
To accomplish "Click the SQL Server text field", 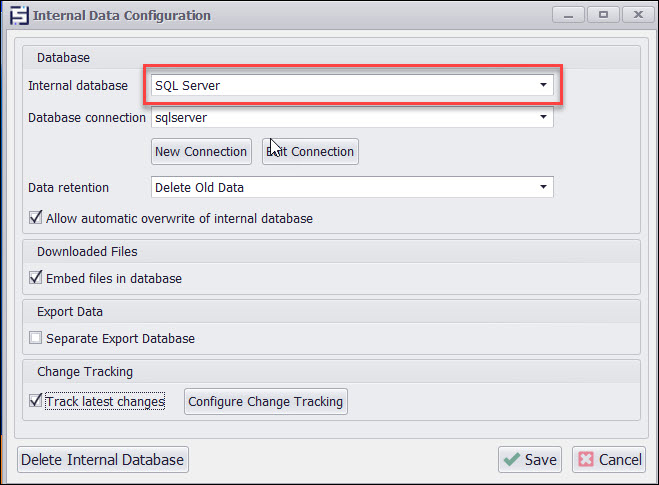I will pyautogui.click(x=340, y=86).
